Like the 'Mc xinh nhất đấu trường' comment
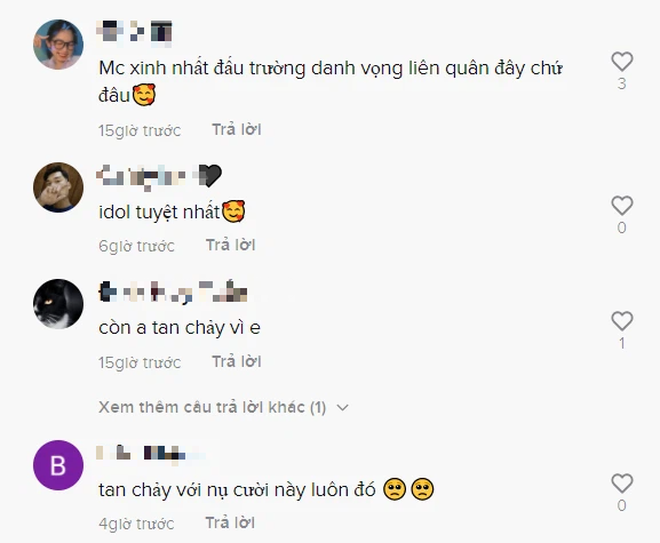660x543 pixels. coord(622,62)
